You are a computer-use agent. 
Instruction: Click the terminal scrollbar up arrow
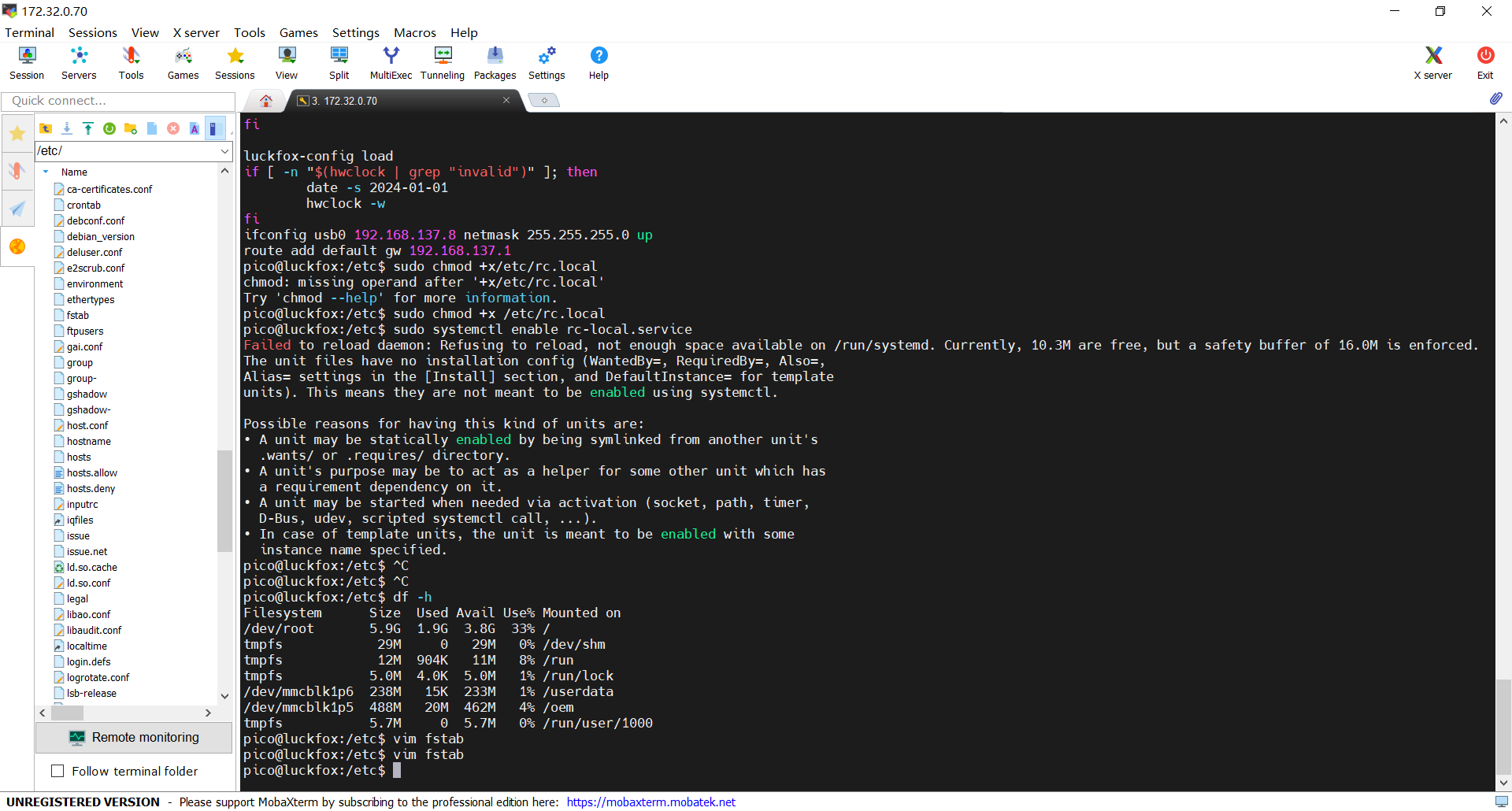click(1503, 121)
